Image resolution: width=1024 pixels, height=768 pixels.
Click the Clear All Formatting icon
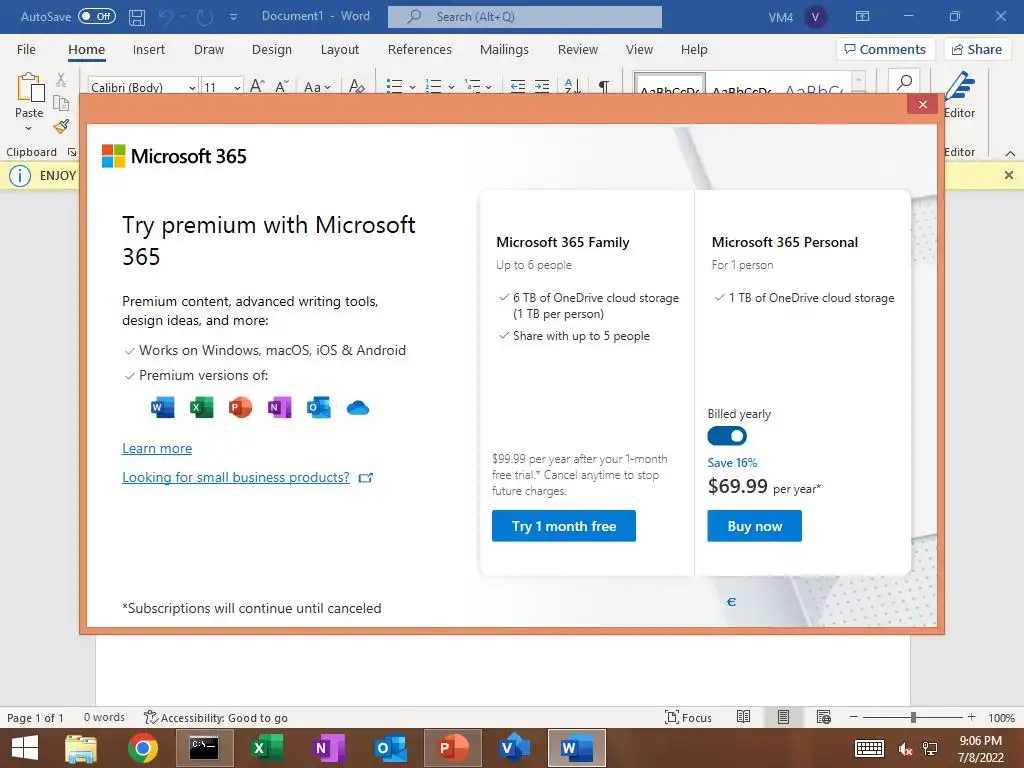point(356,86)
